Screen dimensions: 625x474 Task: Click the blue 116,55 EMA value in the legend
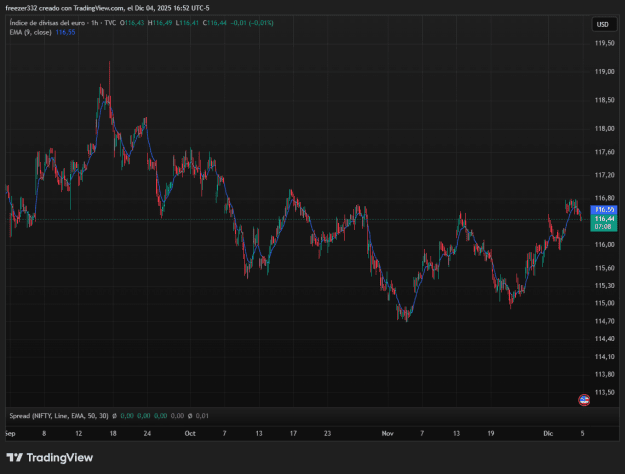click(65, 32)
